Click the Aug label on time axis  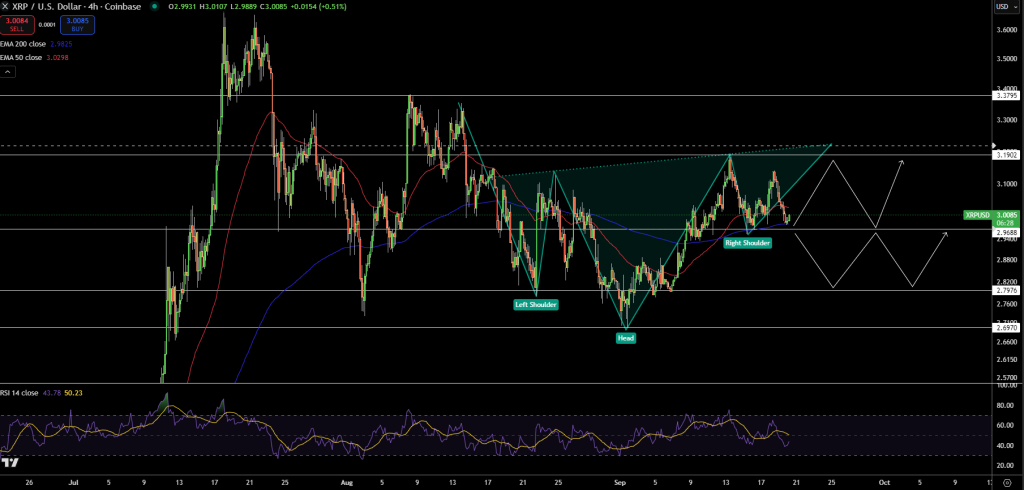coord(347,482)
